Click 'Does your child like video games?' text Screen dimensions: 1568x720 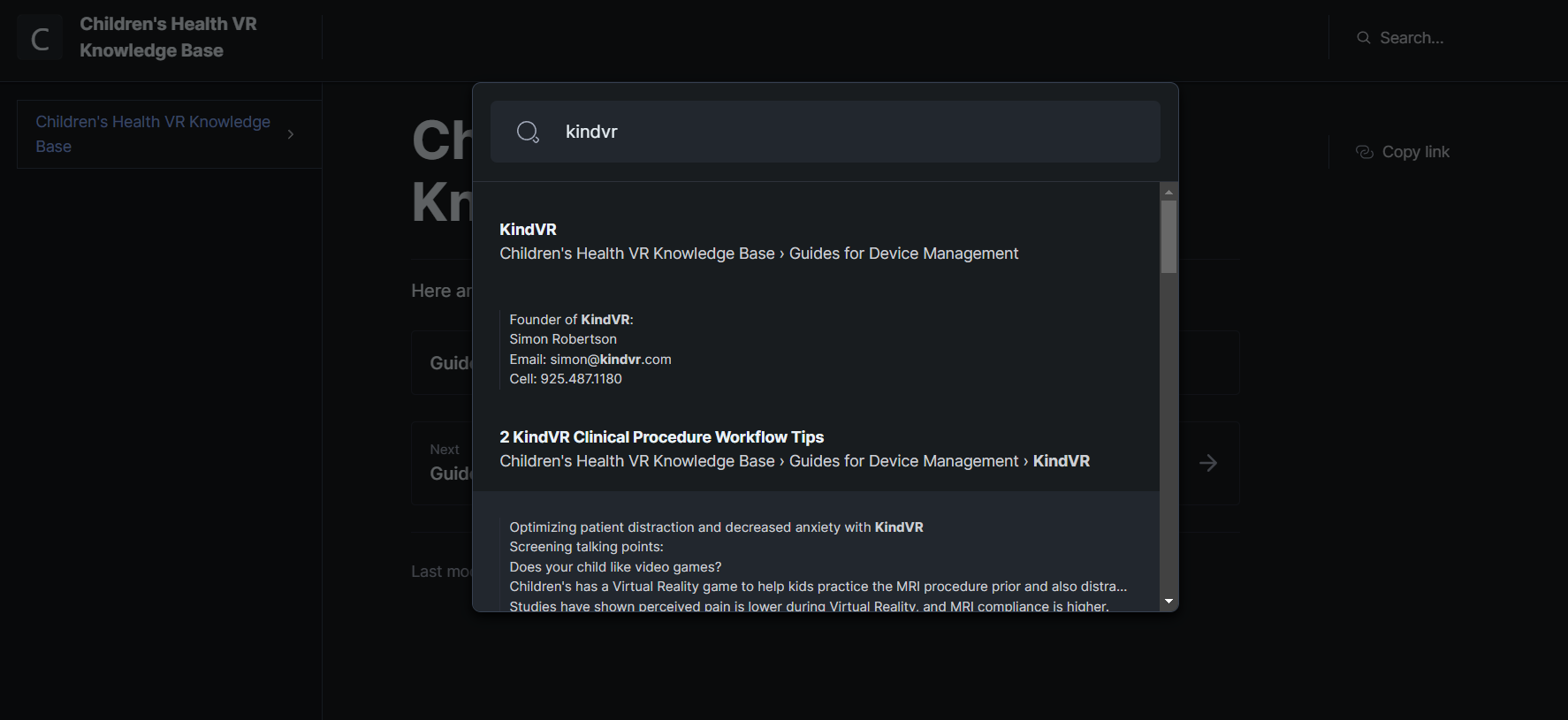pos(615,567)
